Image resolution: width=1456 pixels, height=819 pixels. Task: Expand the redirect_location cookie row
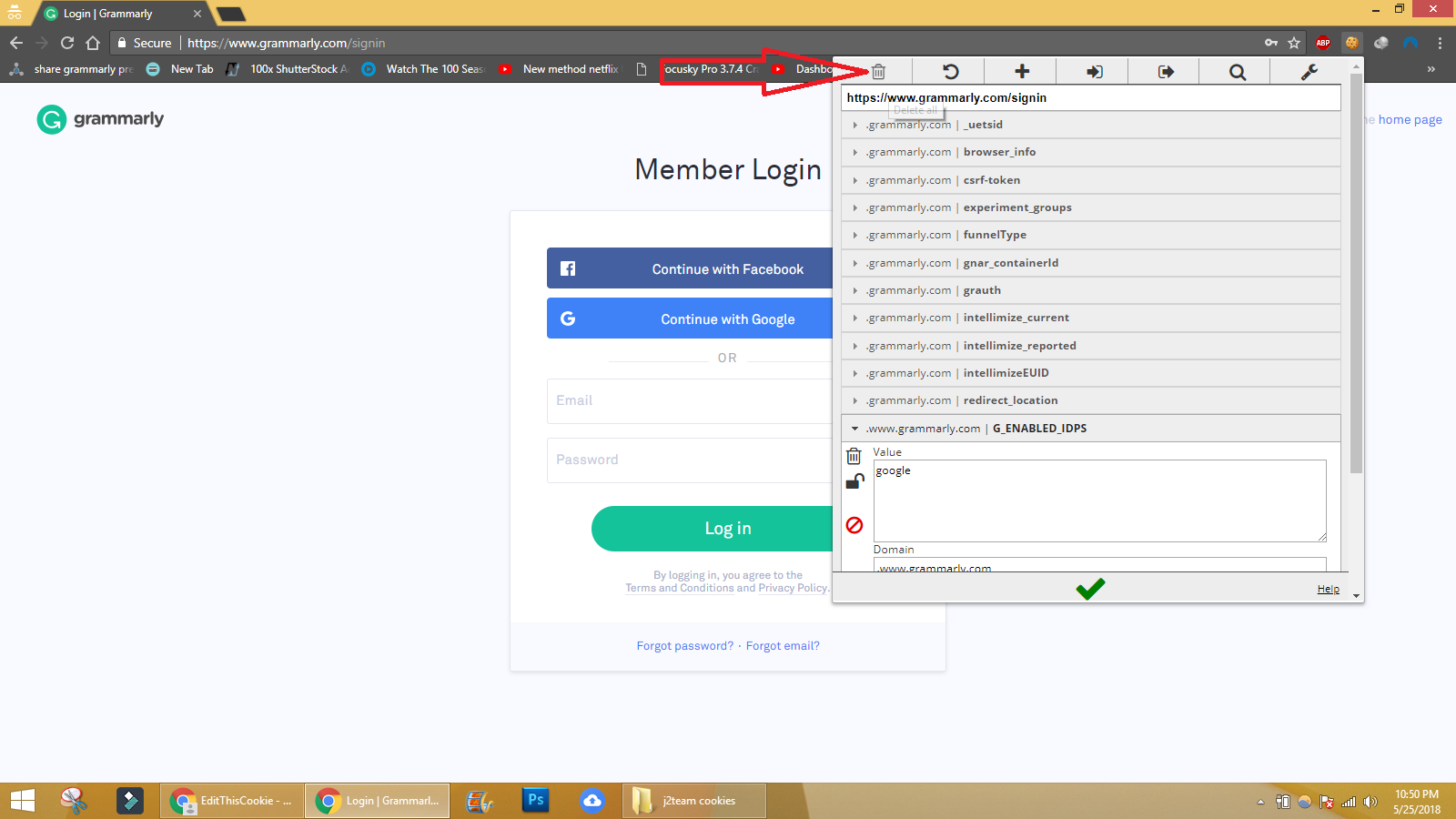click(x=1091, y=400)
